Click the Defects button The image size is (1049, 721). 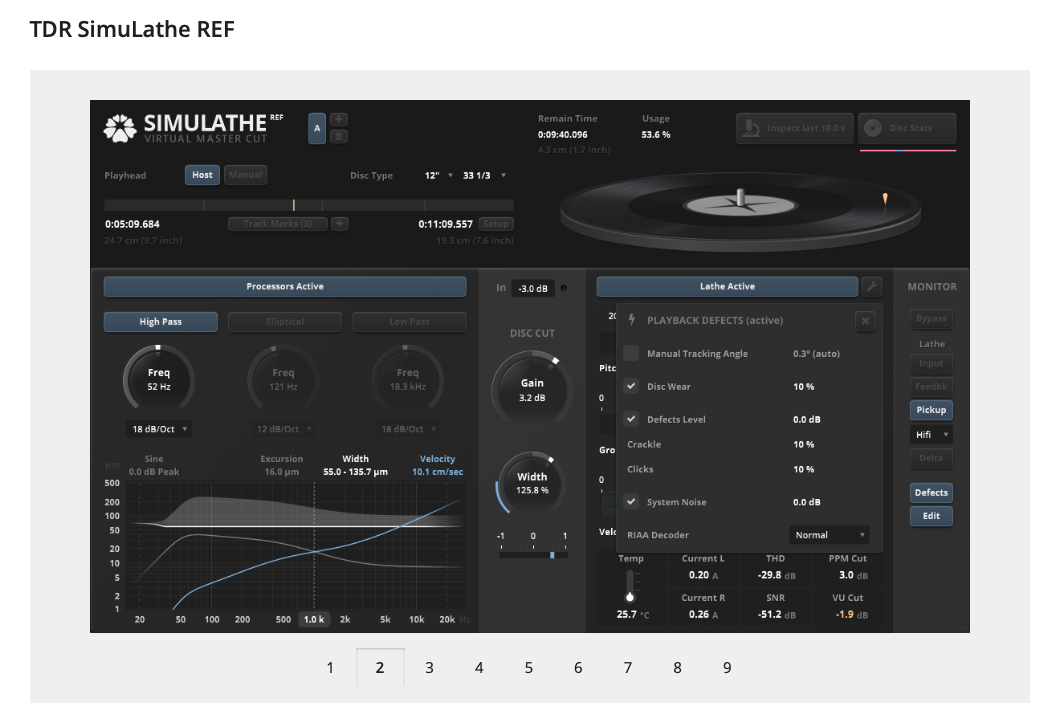click(x=931, y=493)
